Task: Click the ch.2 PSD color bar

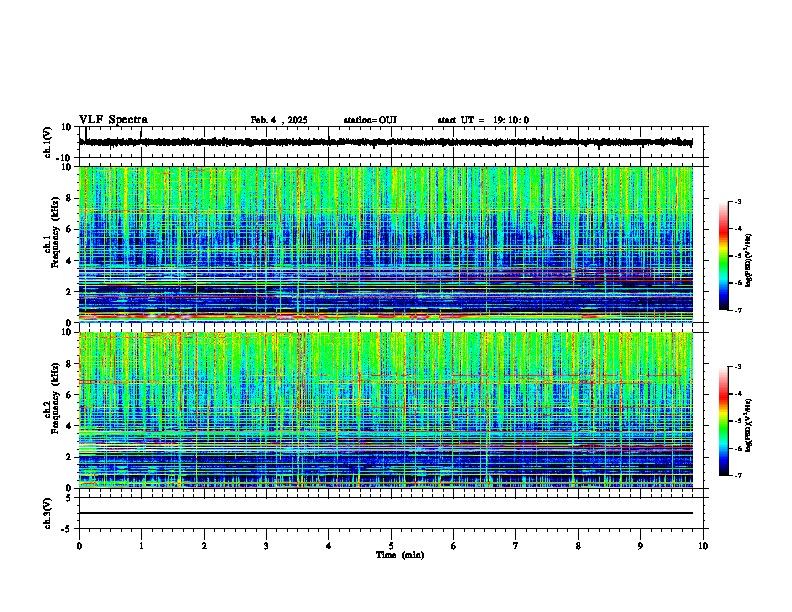Action: (x=723, y=421)
